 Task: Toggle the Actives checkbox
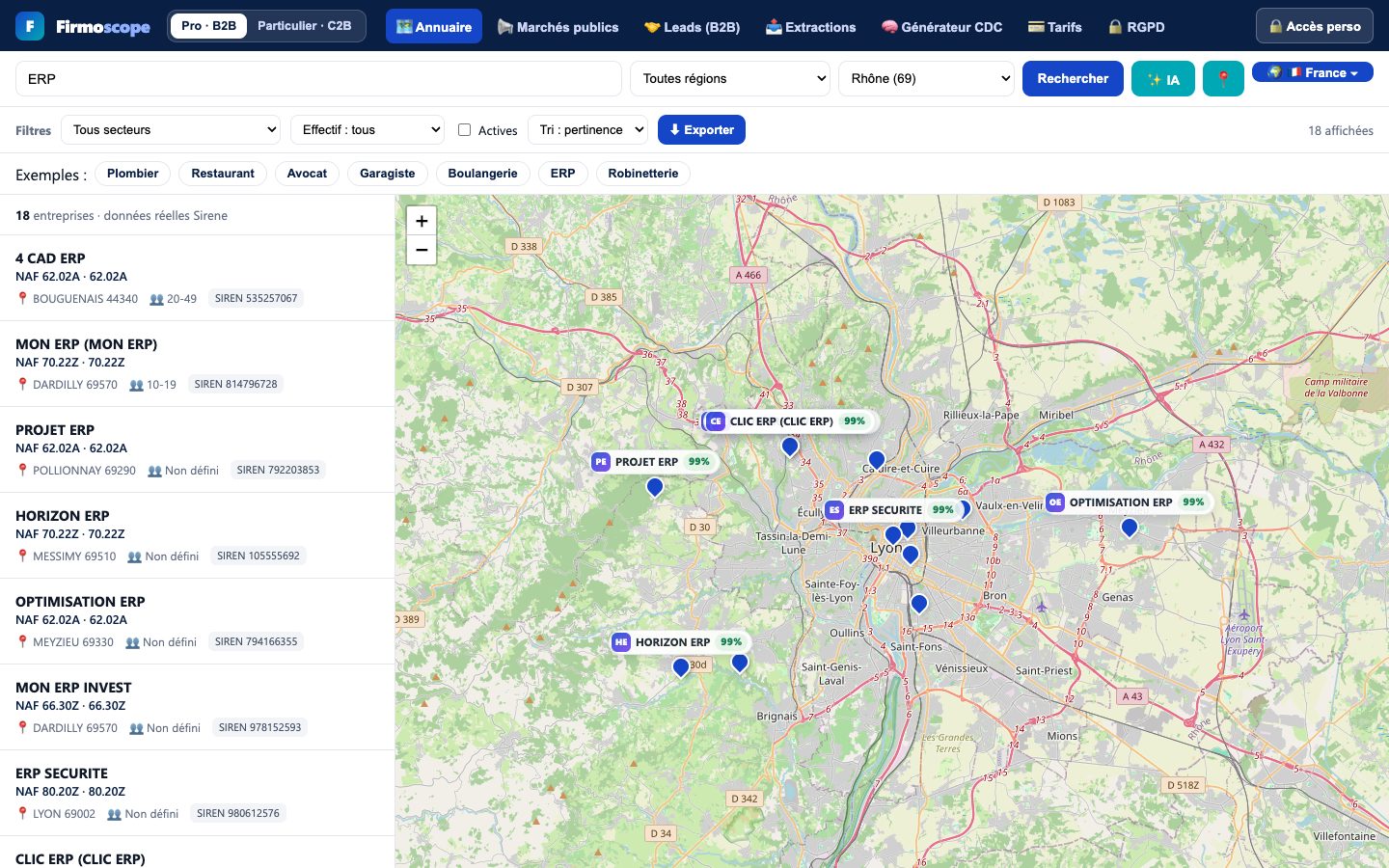(464, 129)
